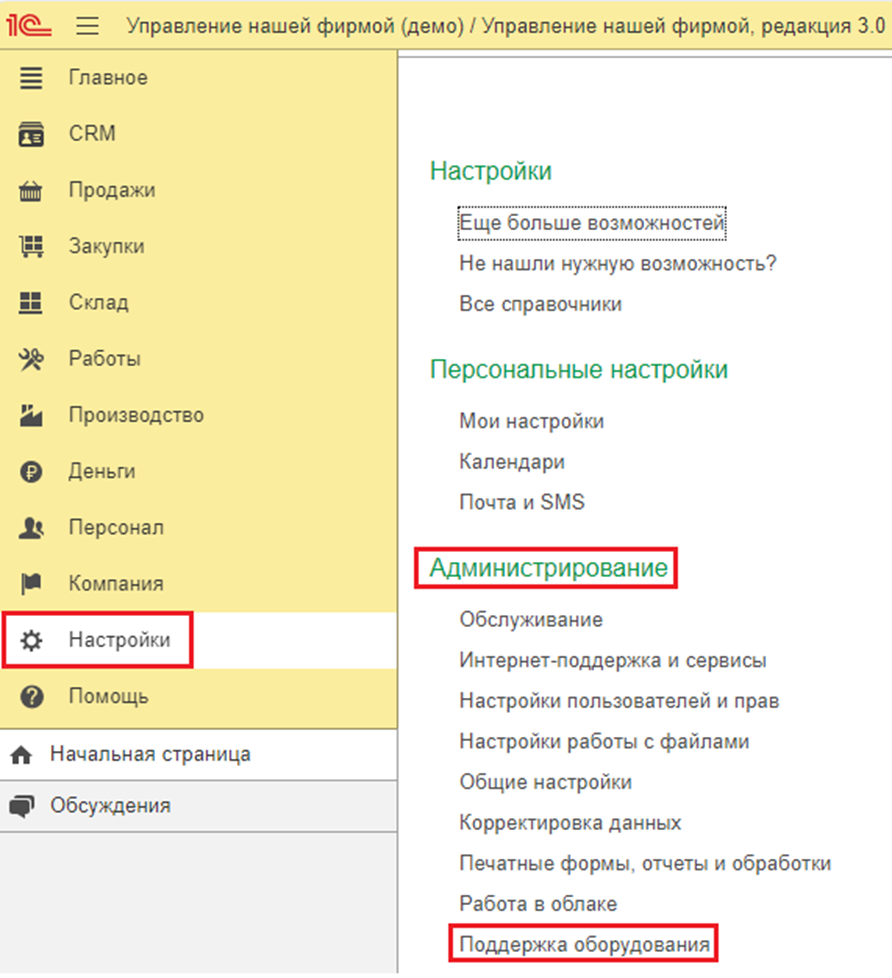This screenshot has height=978, width=892.
Task: Open Почта и SMS settings
Action: click(x=522, y=502)
